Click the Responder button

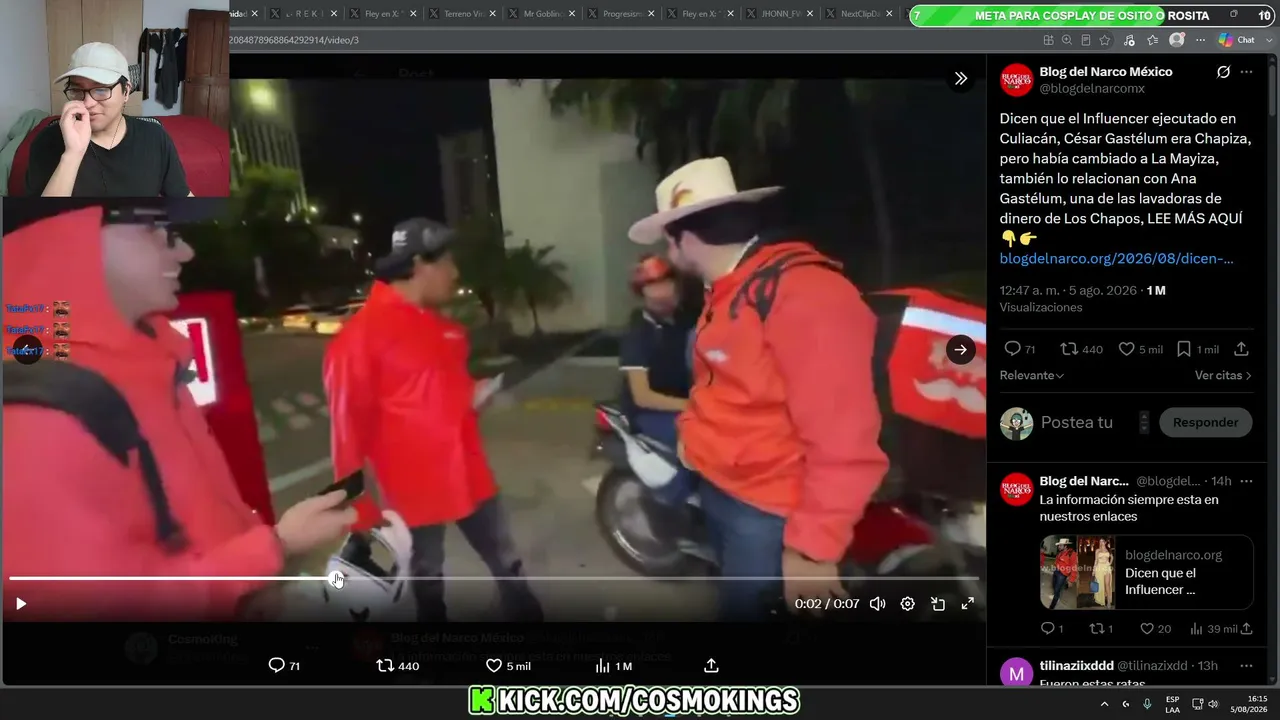pyautogui.click(x=1205, y=422)
